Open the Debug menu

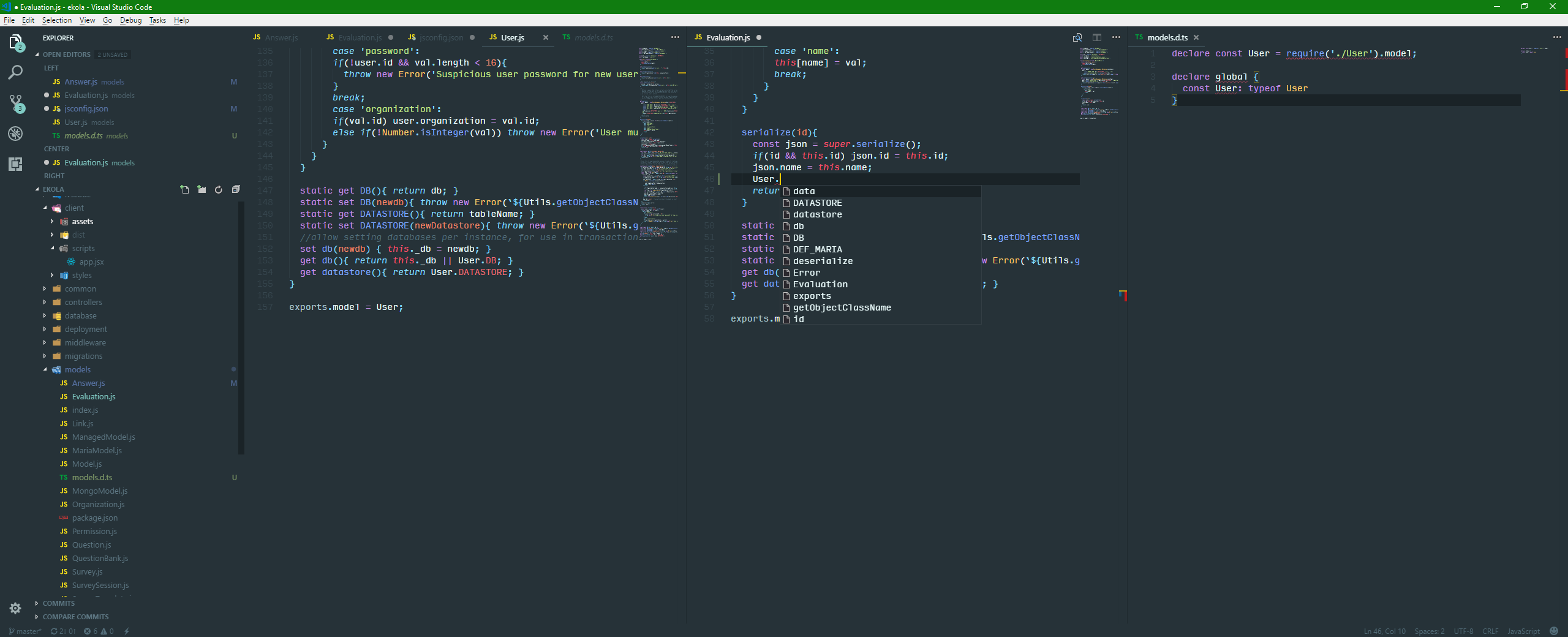[x=130, y=20]
